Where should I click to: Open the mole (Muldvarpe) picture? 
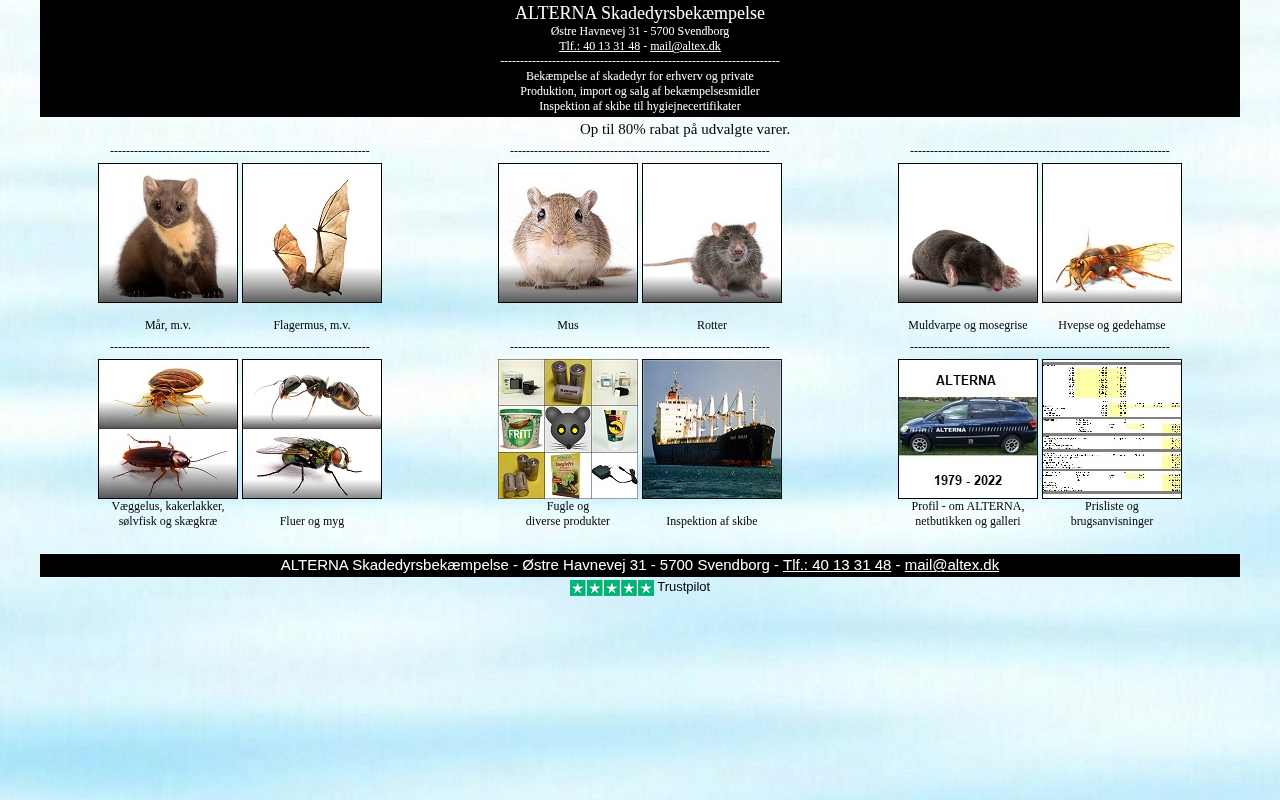[968, 233]
